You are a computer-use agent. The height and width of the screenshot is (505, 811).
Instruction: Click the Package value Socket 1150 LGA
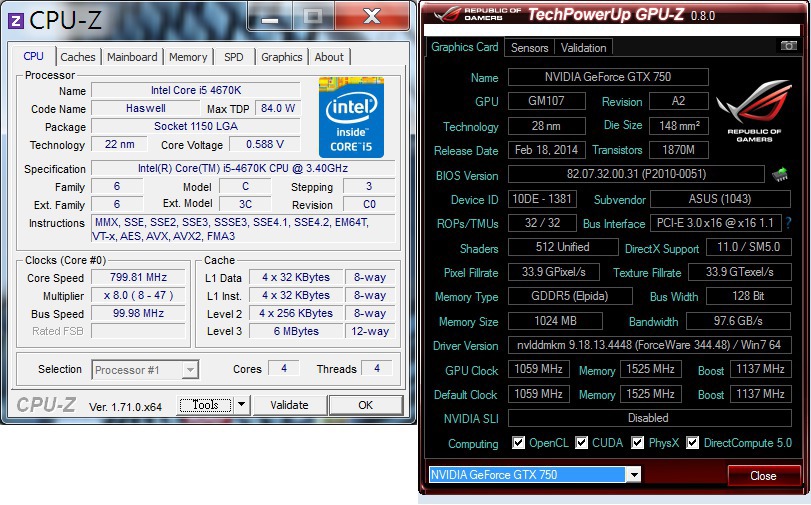point(196,126)
